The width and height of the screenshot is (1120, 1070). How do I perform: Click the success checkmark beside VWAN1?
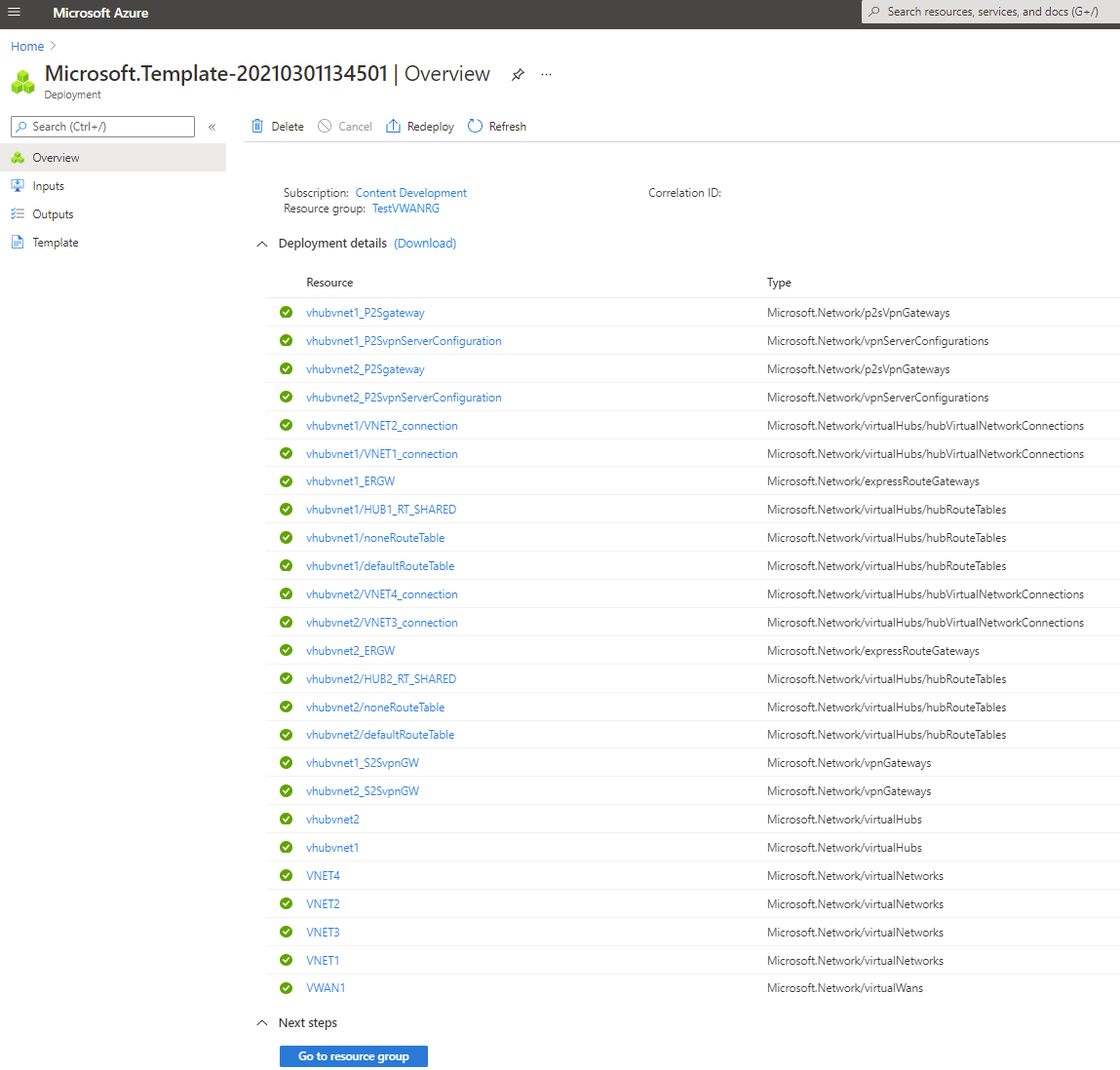pyautogui.click(x=286, y=987)
